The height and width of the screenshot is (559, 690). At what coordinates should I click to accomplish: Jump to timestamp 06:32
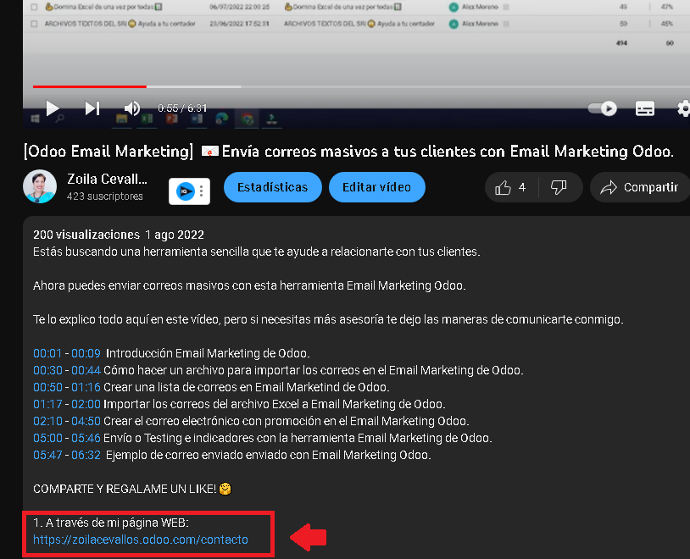tap(86, 455)
